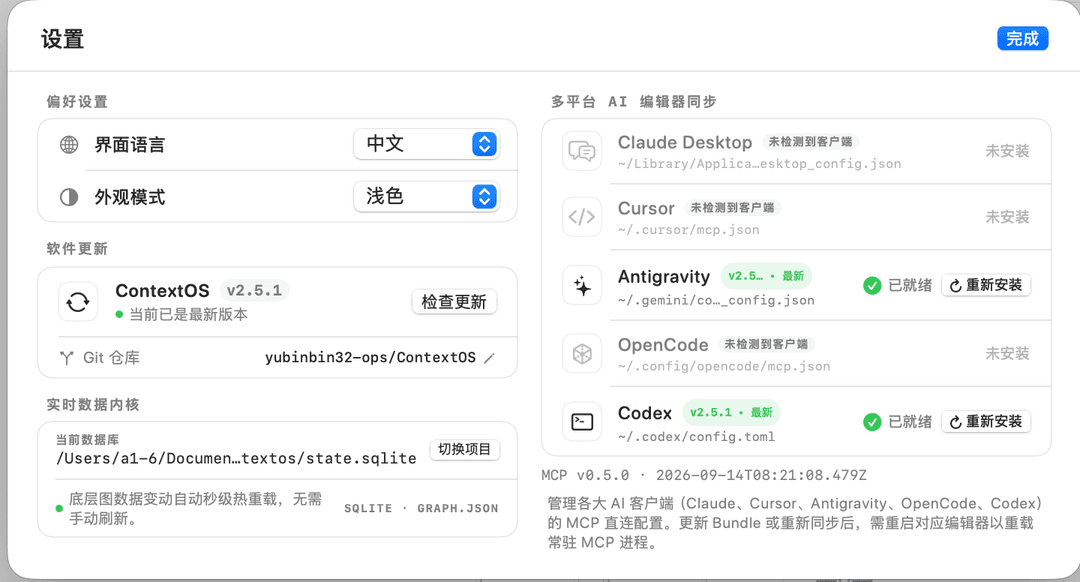Viewport: 1080px width, 582px height.
Task: Click the v2.5.1 最新 badge beside Codex
Action: click(x=731, y=413)
